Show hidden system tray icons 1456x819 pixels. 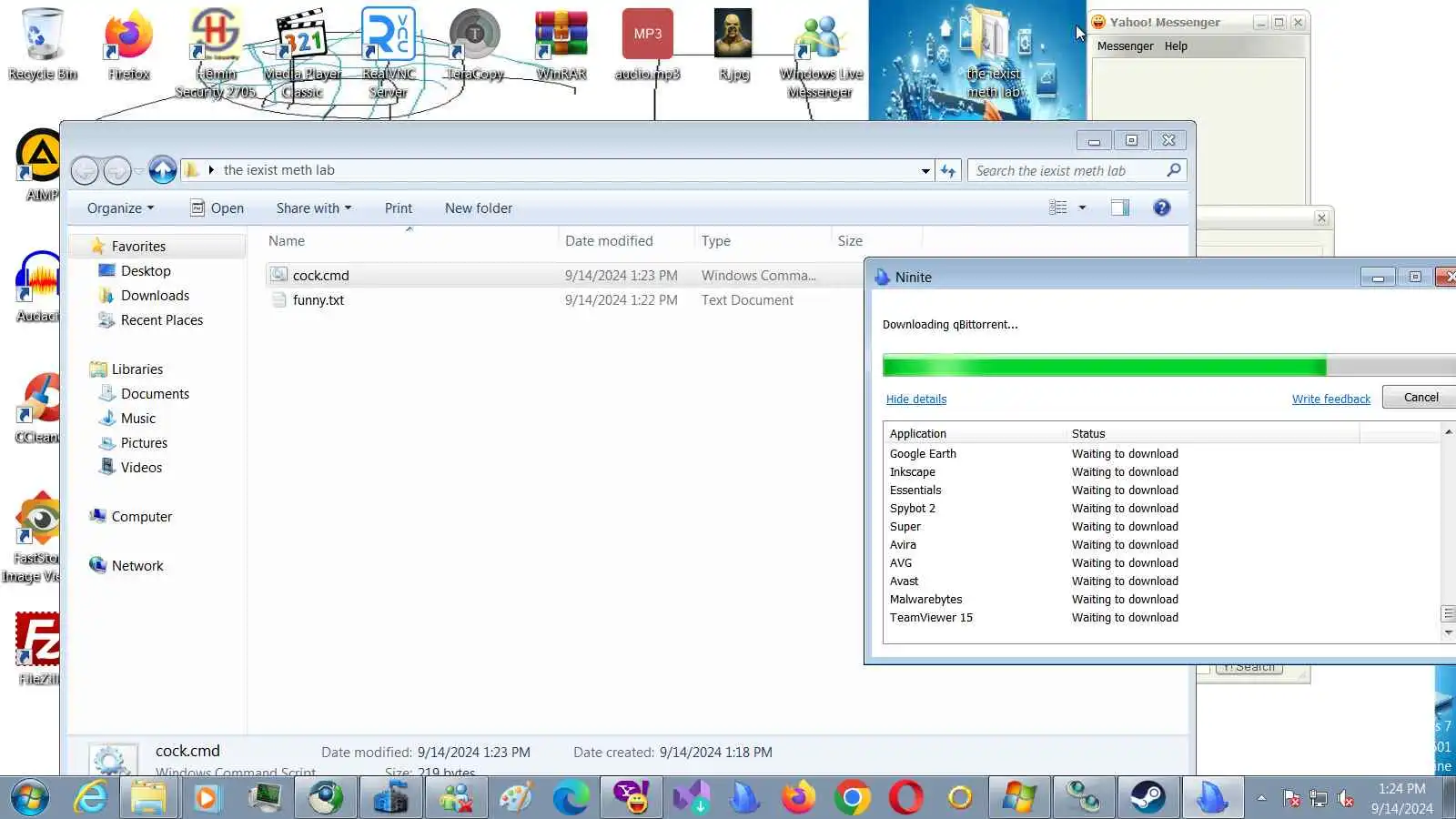coord(1261,798)
